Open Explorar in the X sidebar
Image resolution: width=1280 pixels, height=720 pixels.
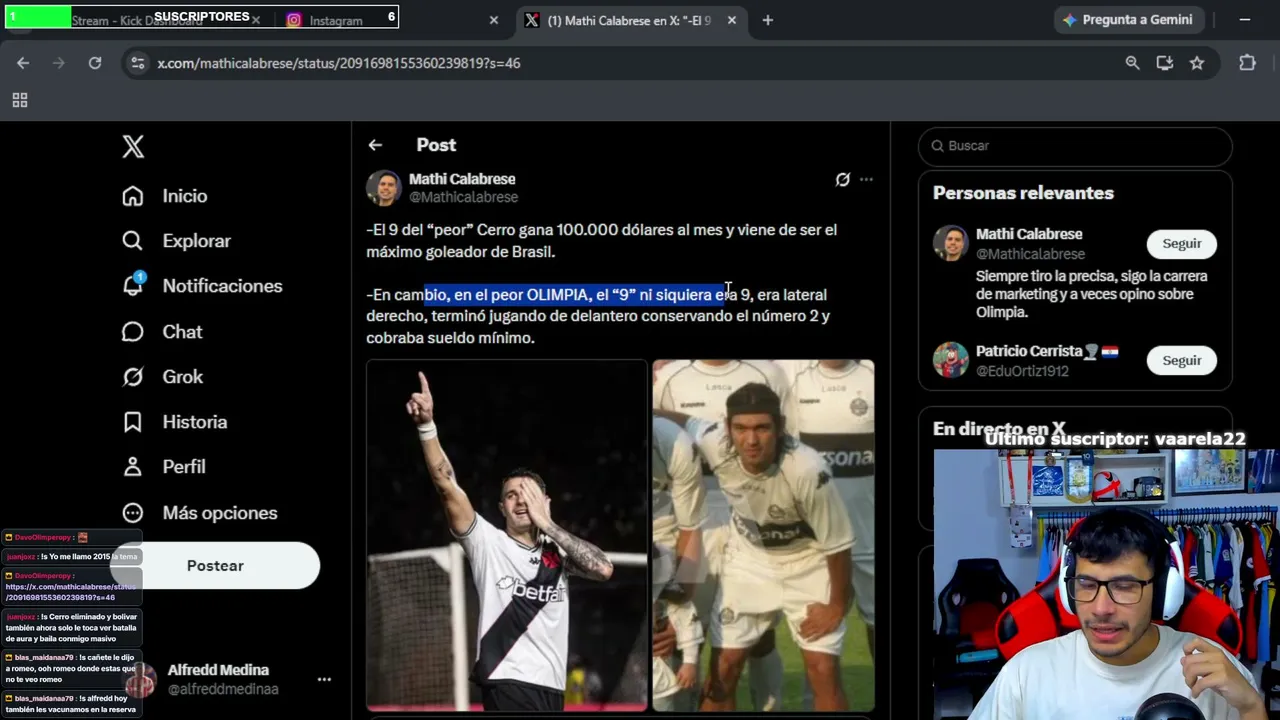pos(176,241)
